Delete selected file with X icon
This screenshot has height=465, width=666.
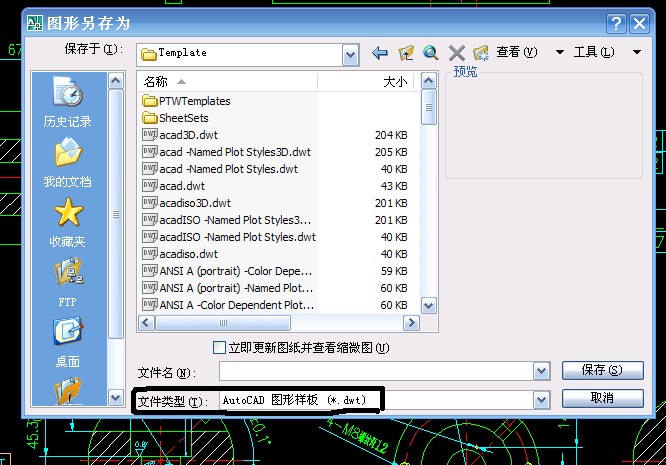[457, 53]
